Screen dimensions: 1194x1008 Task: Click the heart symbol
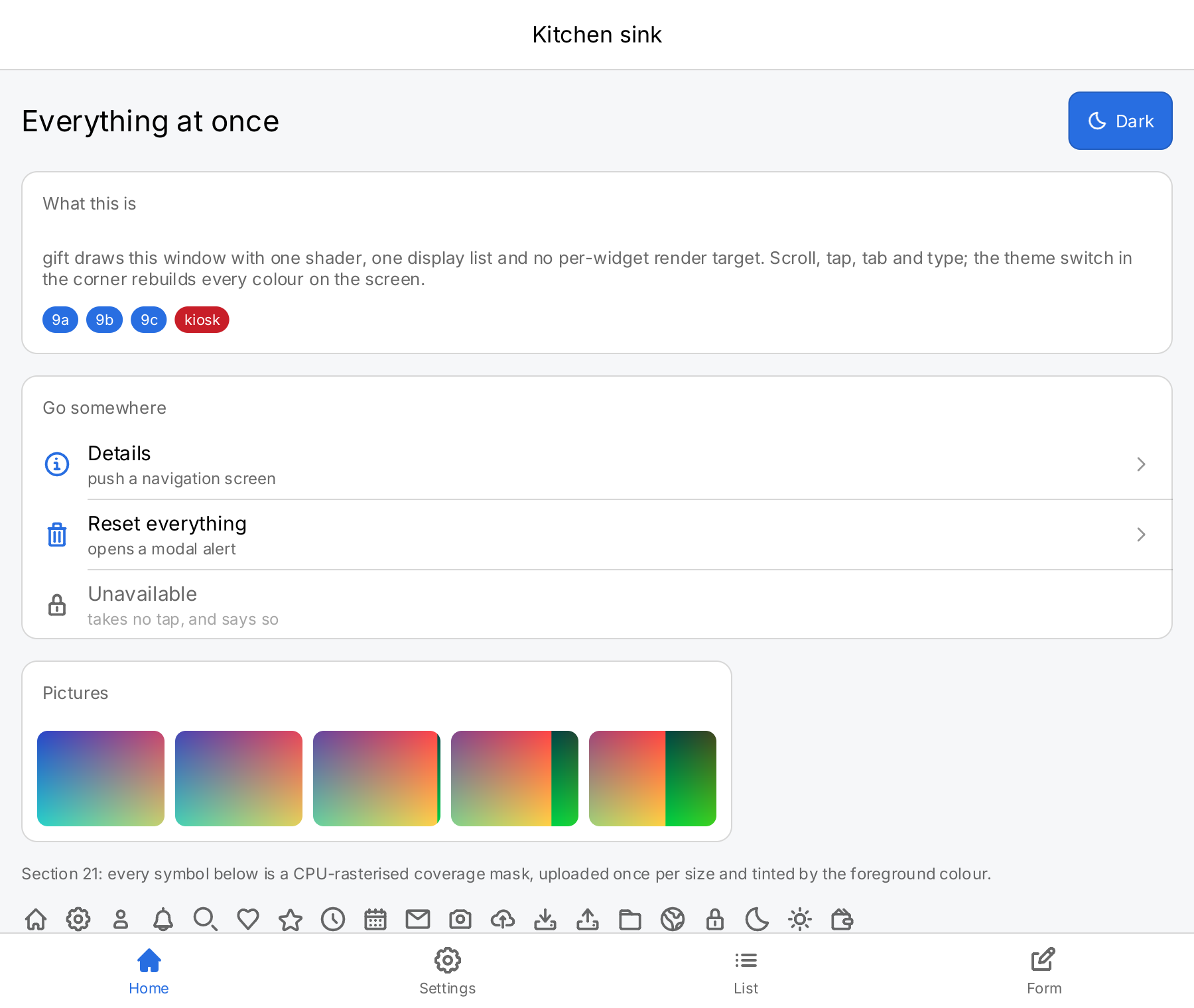(x=248, y=919)
